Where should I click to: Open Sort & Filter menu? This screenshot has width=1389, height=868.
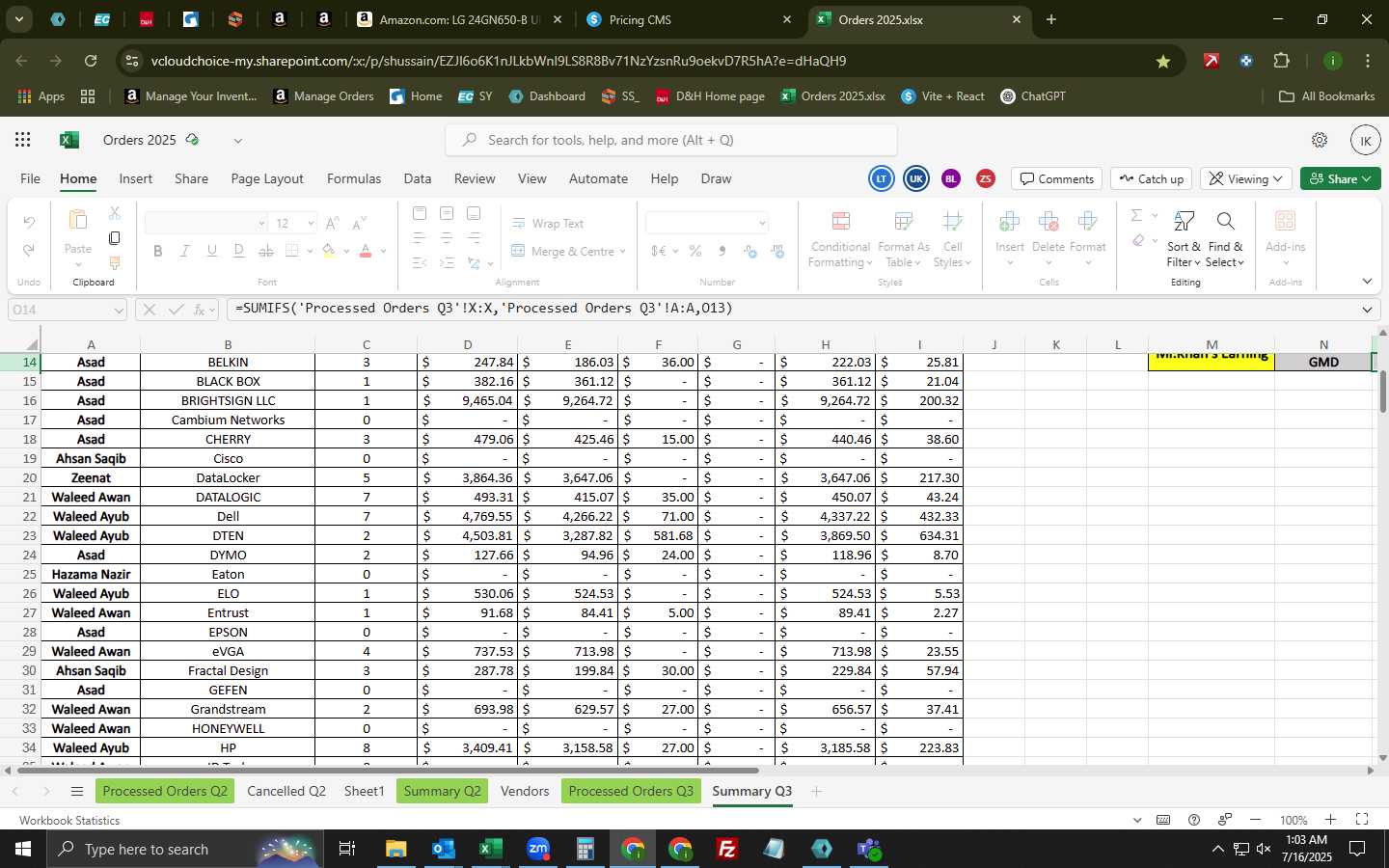point(1184,239)
